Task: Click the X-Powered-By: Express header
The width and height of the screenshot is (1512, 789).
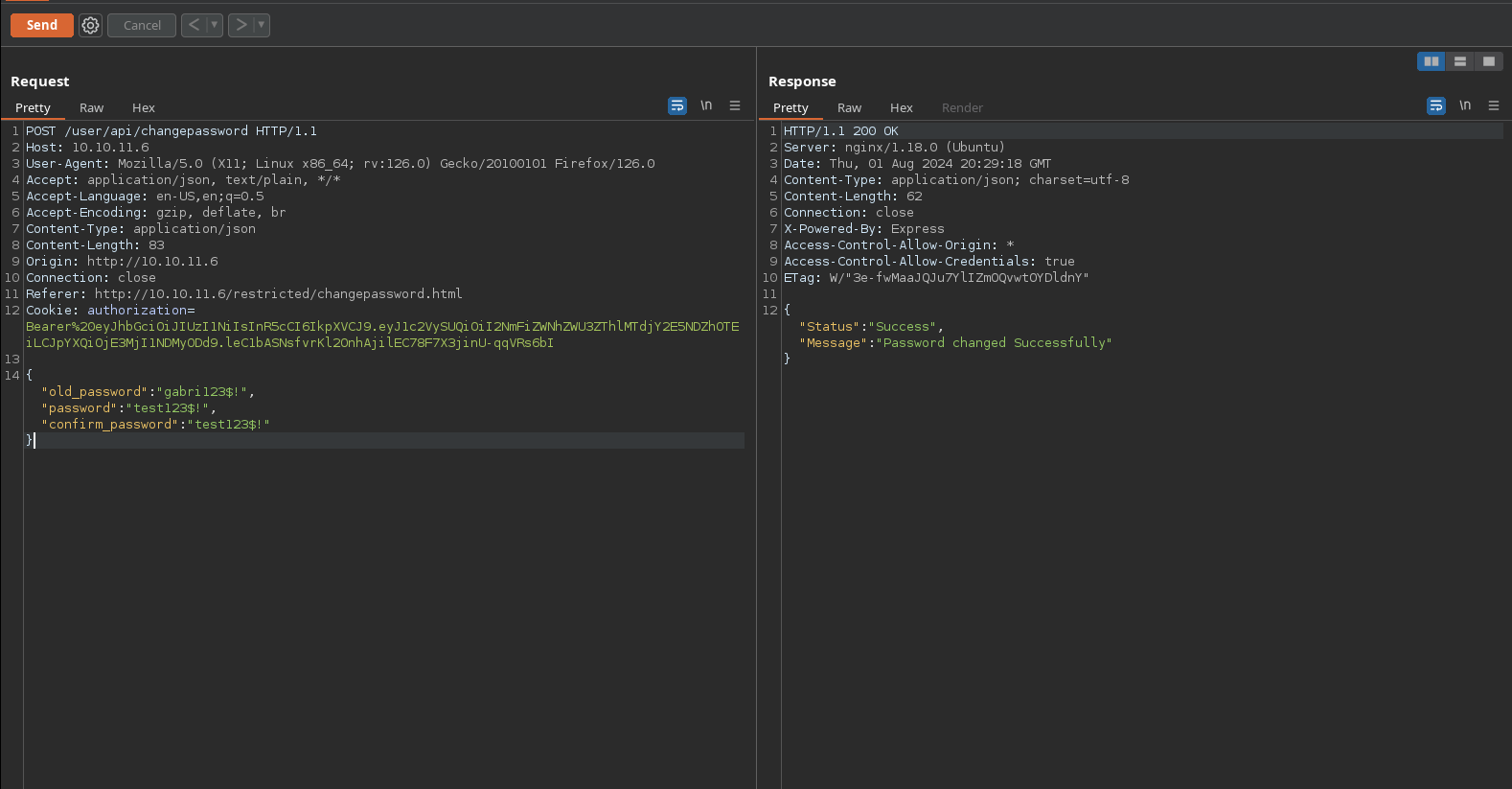Action: point(864,229)
